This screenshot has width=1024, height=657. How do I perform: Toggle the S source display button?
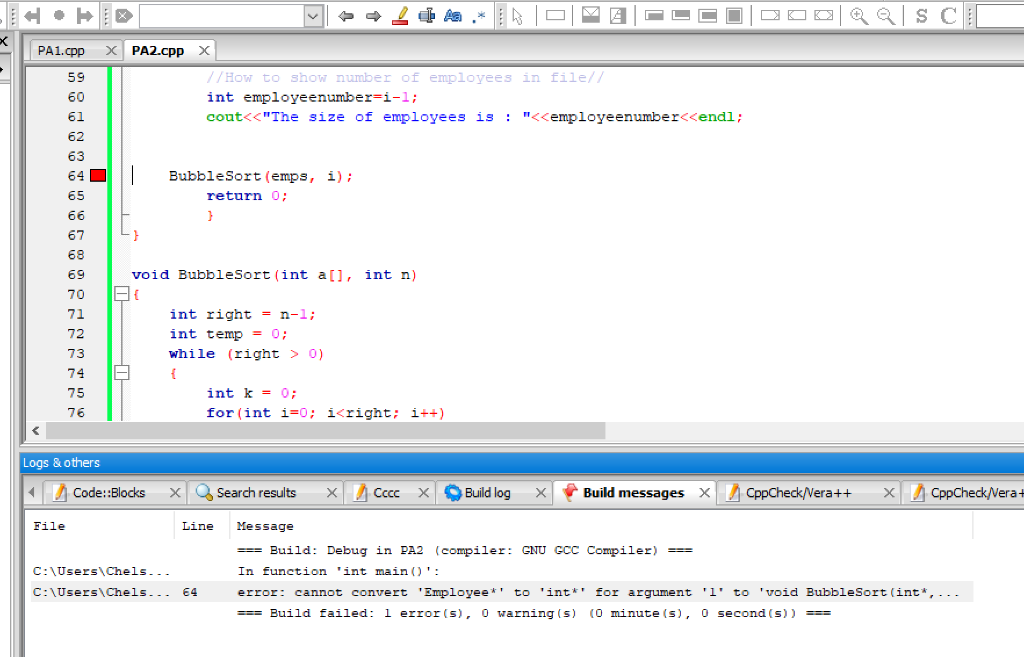(x=921, y=16)
